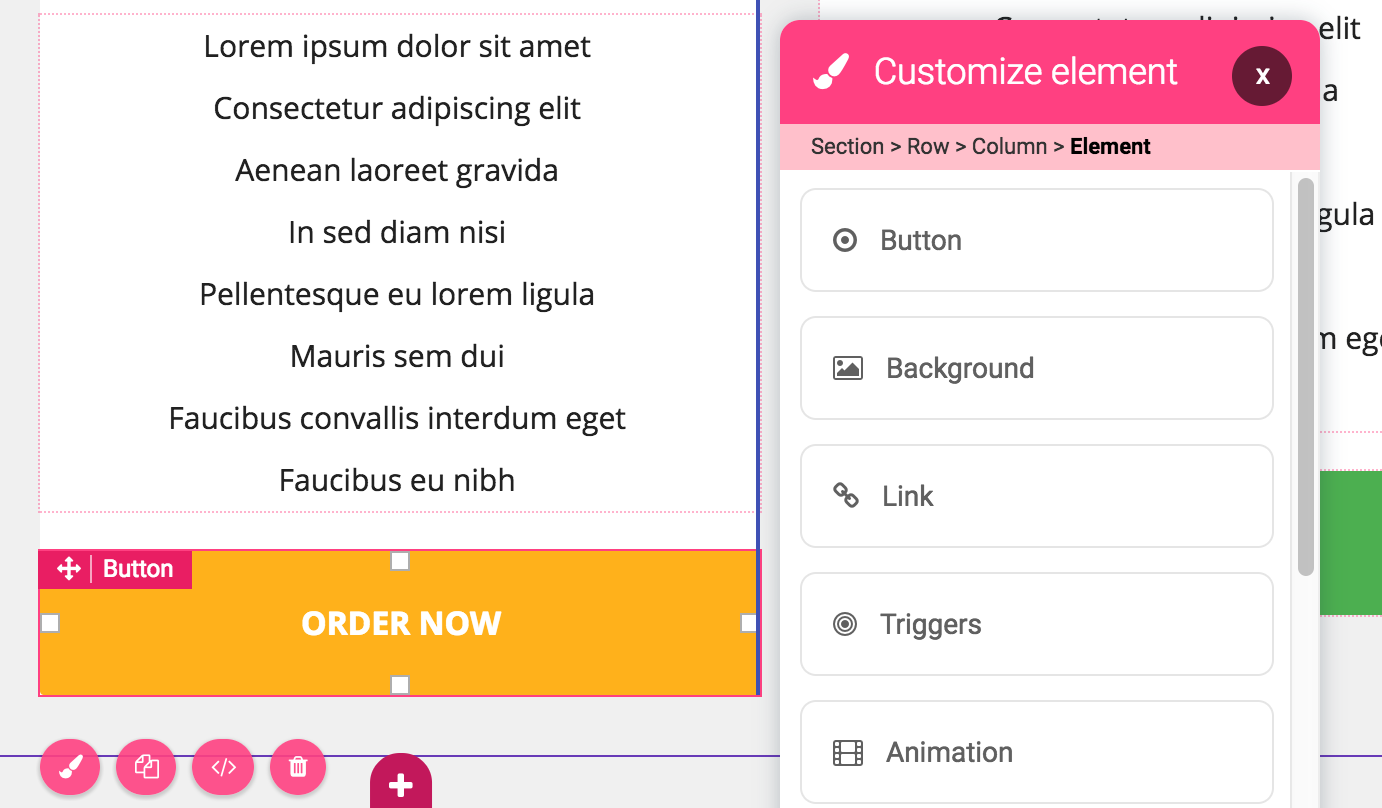Click the paintbrush icon in panel header
The image size is (1382, 808).
pos(830,72)
